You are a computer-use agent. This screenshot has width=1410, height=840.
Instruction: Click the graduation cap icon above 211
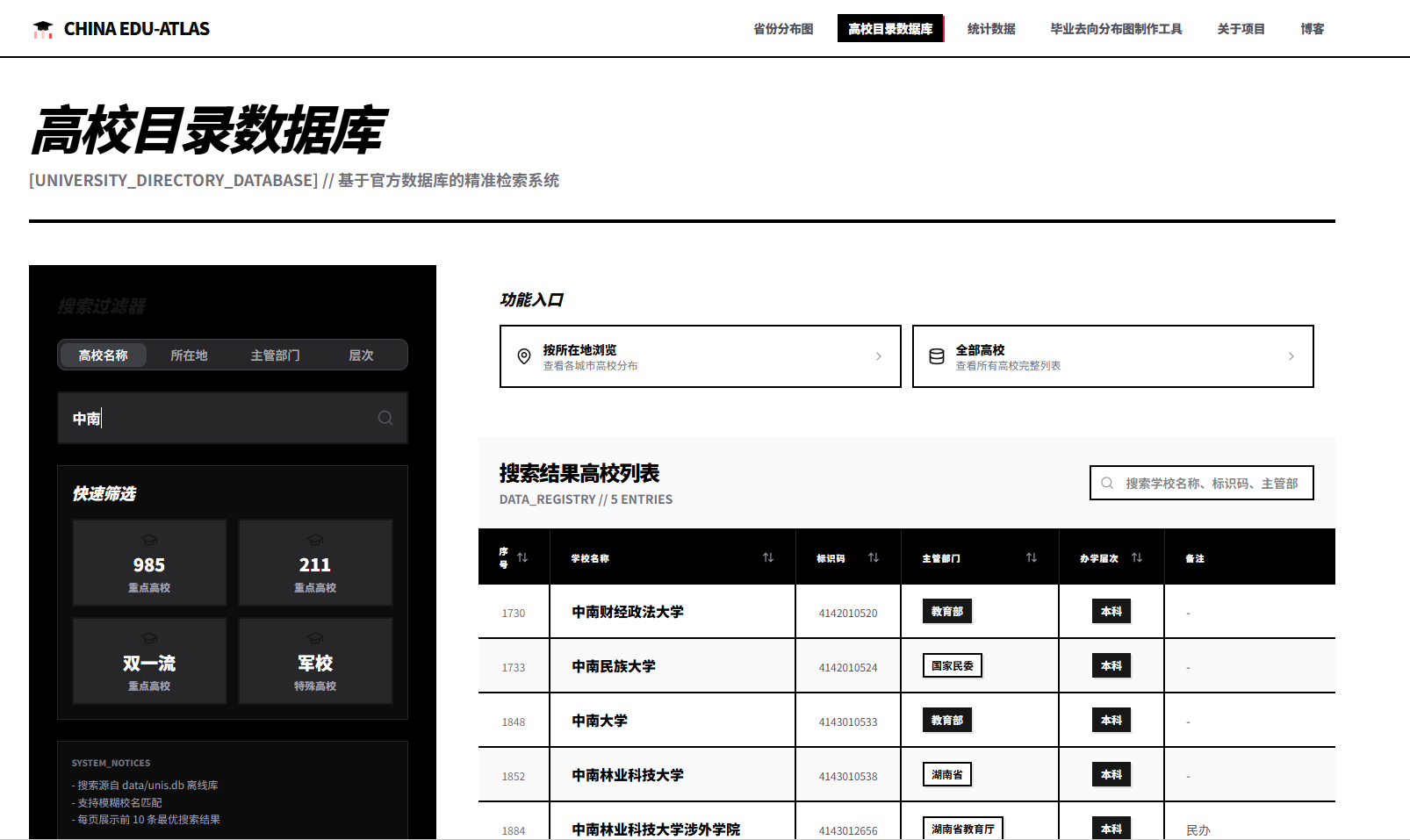click(314, 540)
